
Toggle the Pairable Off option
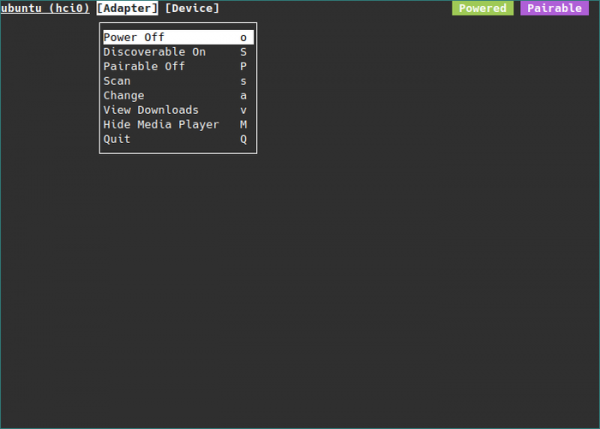(x=144, y=66)
